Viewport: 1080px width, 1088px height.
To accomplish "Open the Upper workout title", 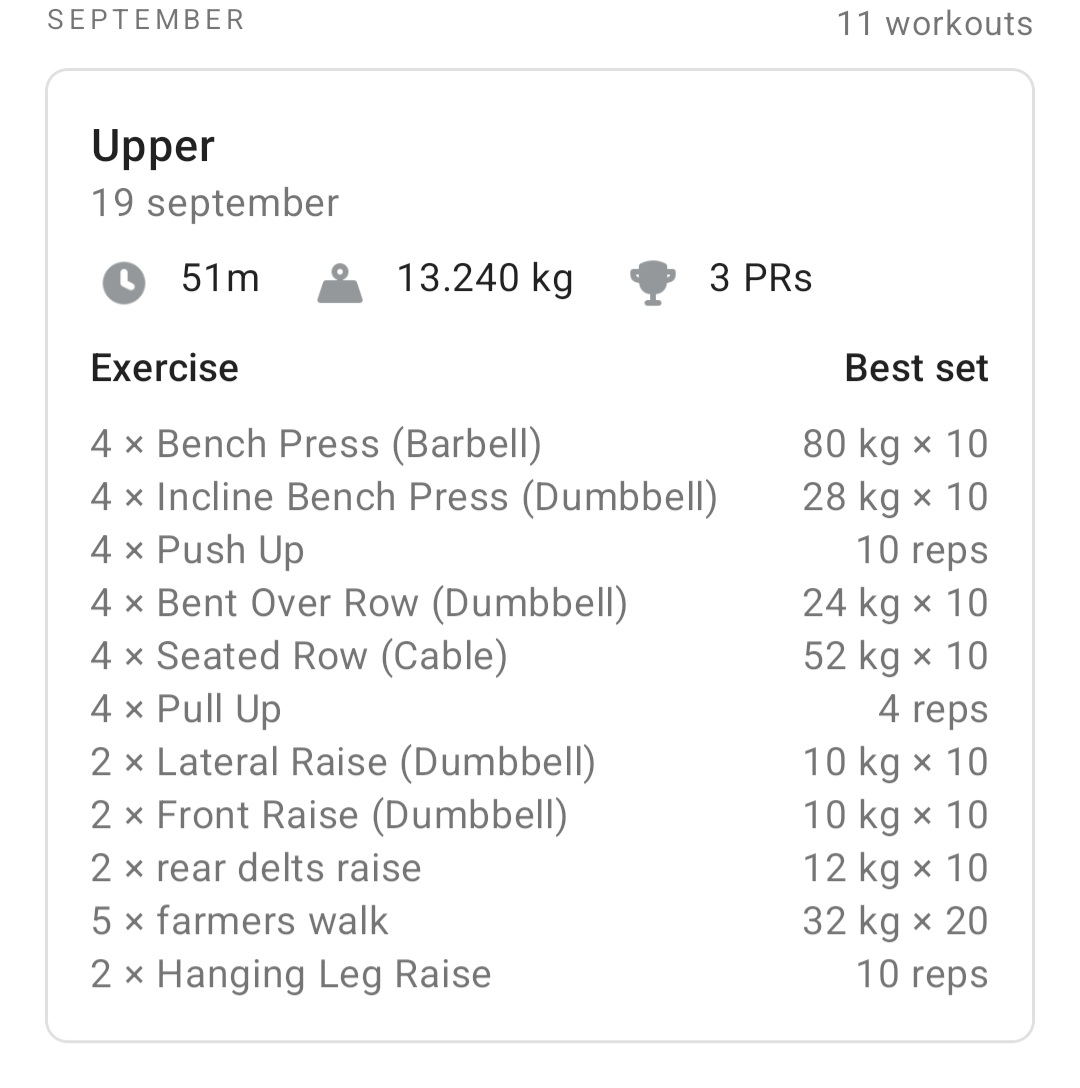I will pyautogui.click(x=153, y=146).
